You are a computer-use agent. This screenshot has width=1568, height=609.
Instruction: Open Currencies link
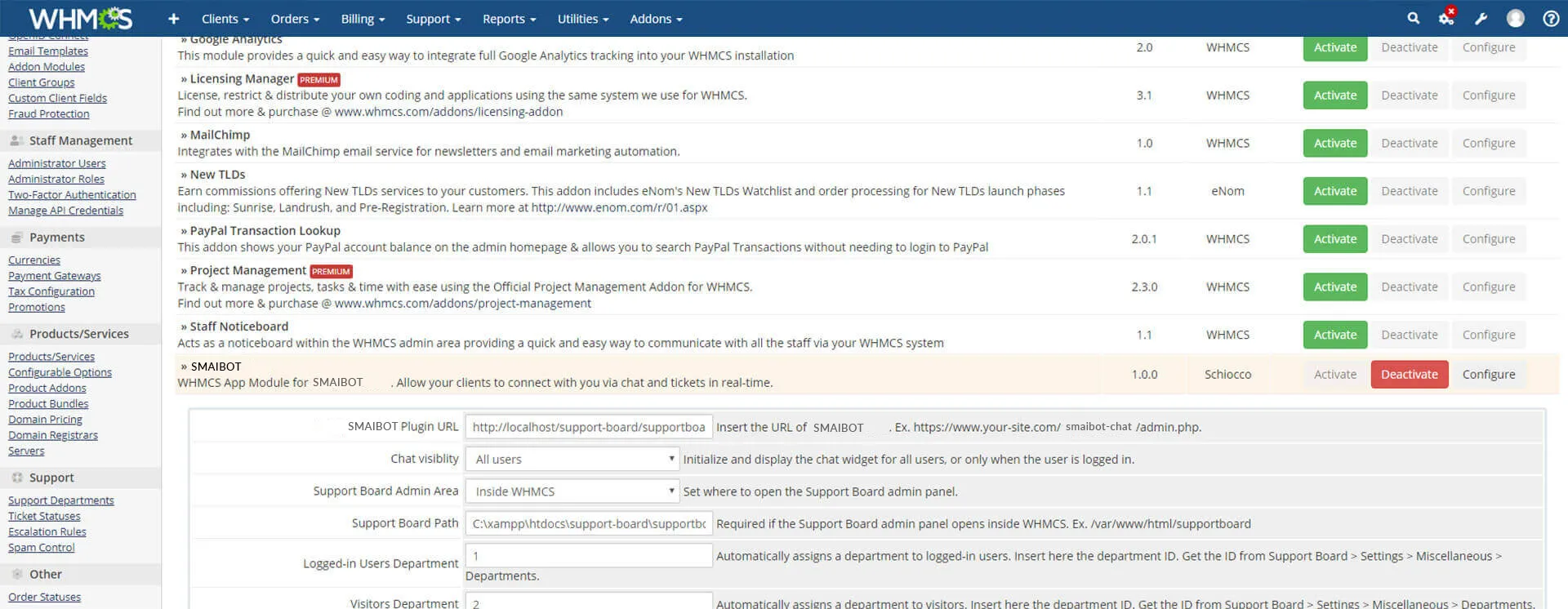[x=34, y=260]
